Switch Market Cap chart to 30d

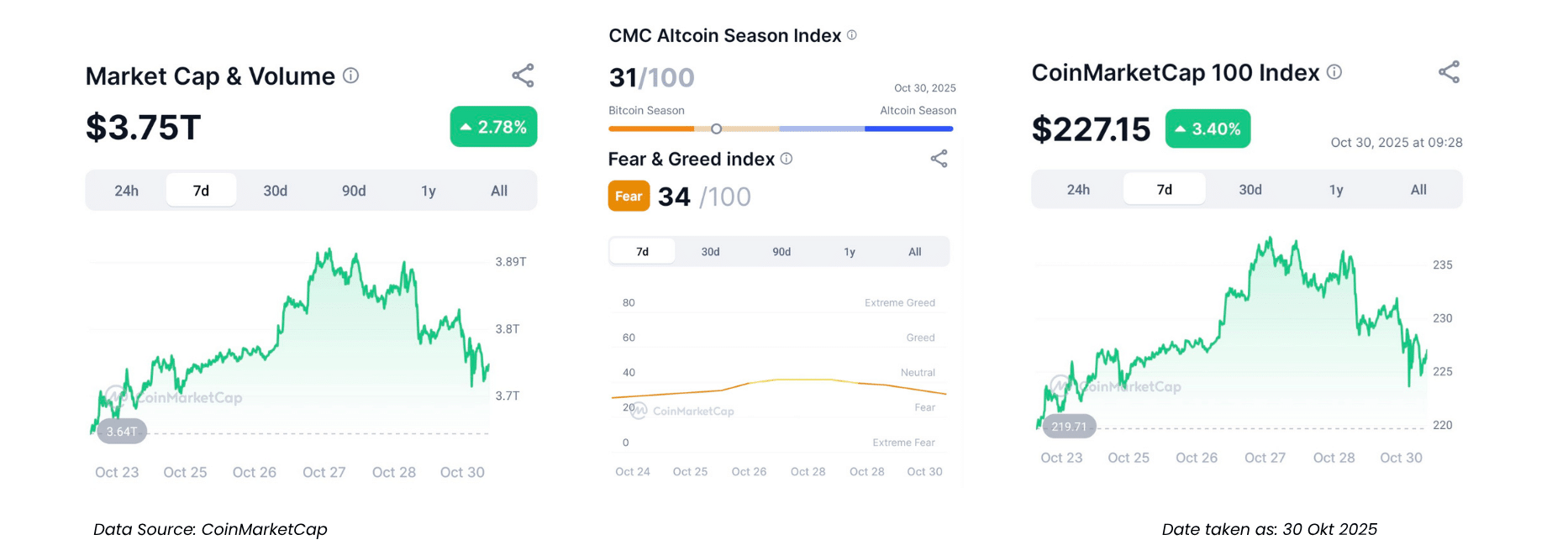pyautogui.click(x=276, y=191)
